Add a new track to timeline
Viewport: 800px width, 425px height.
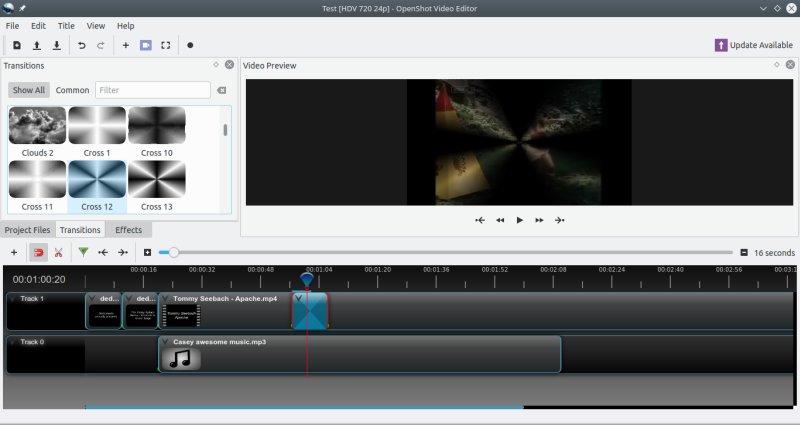point(13,253)
